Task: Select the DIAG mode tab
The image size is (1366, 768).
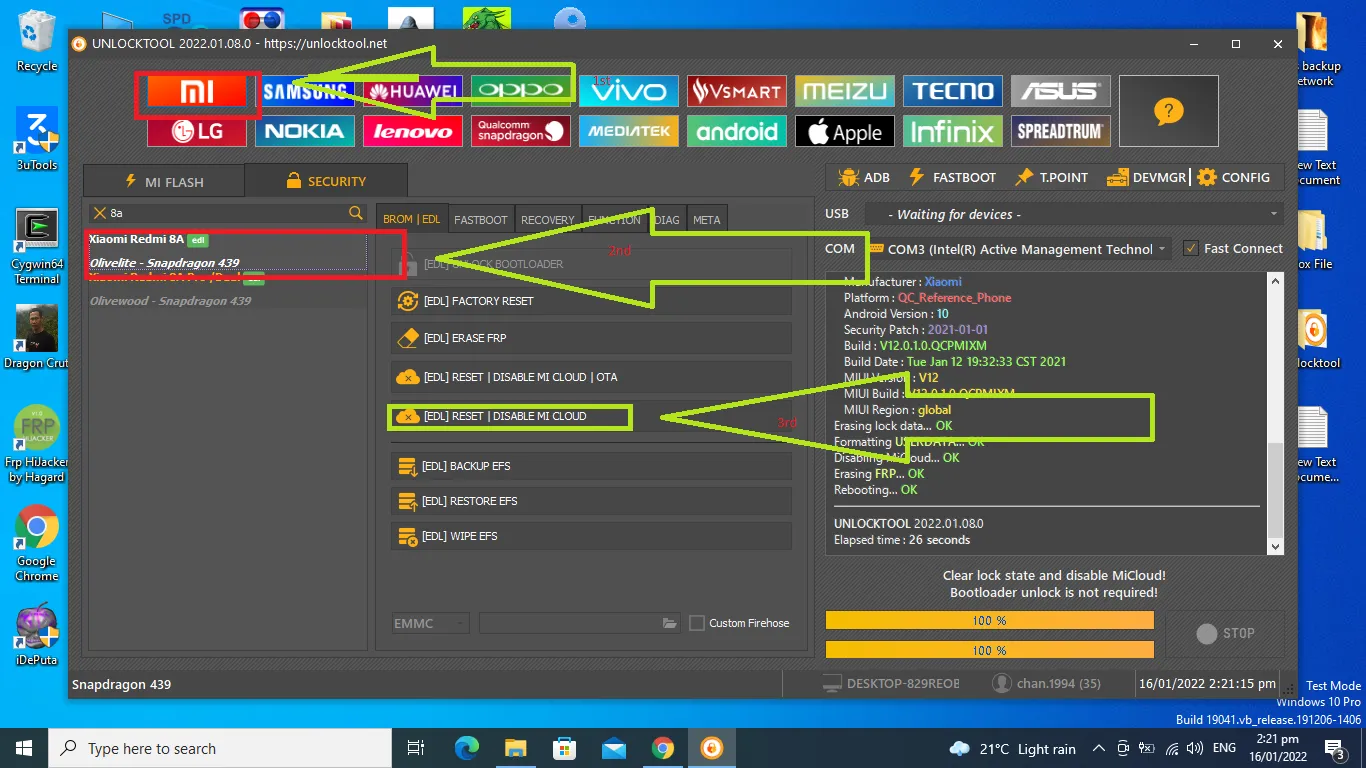Action: (667, 219)
